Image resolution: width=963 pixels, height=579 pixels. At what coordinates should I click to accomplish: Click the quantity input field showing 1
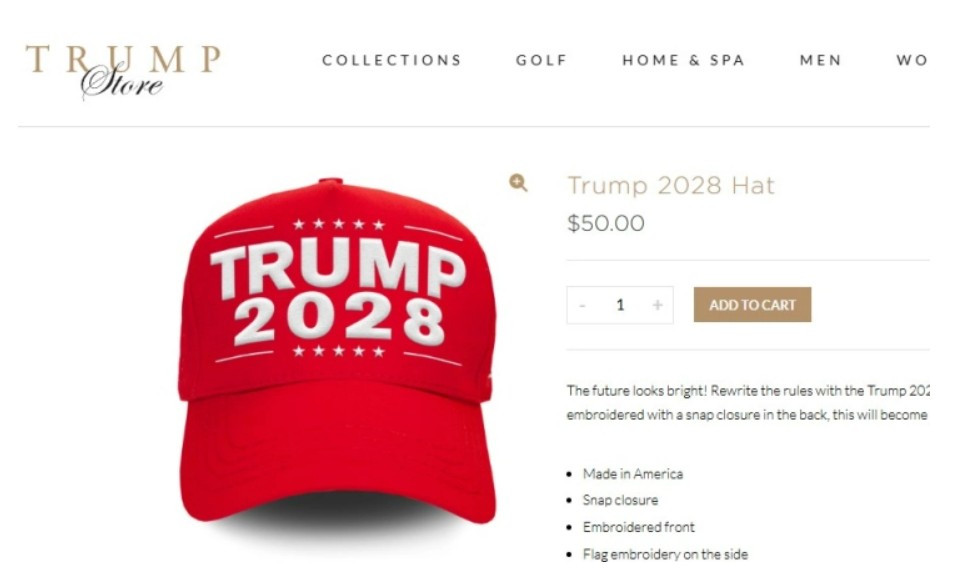click(x=620, y=305)
